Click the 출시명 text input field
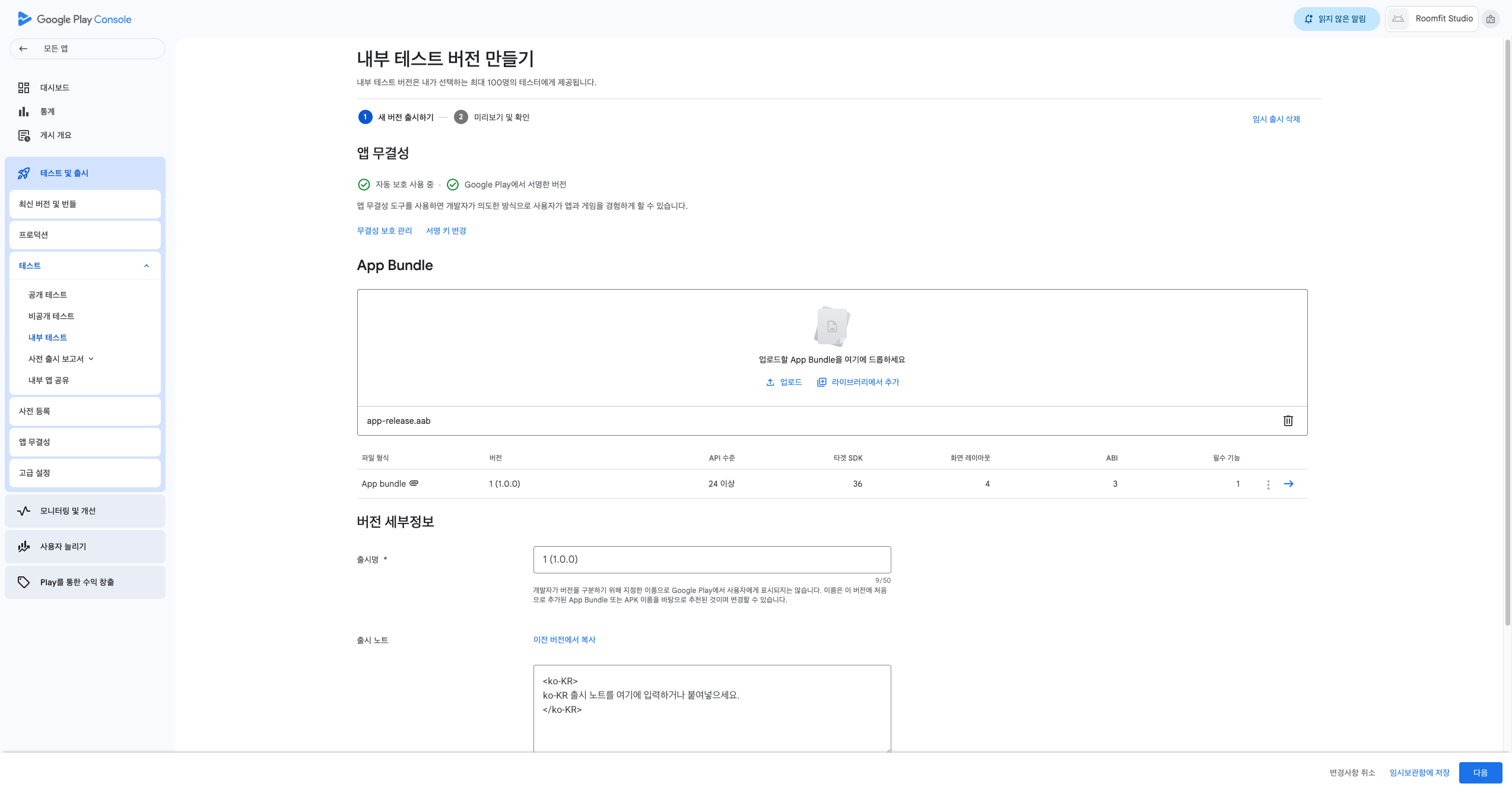This screenshot has height=793, width=1512. [x=711, y=560]
